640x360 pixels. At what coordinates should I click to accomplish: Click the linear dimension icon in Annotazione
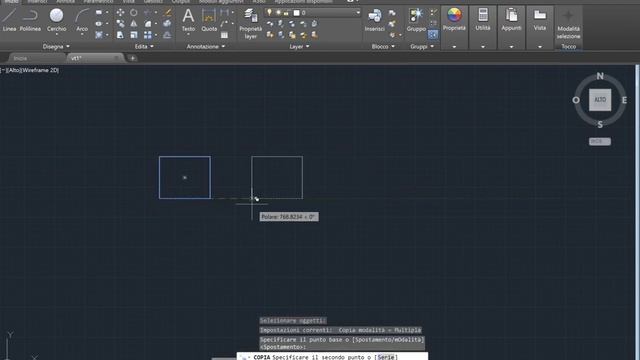point(224,13)
